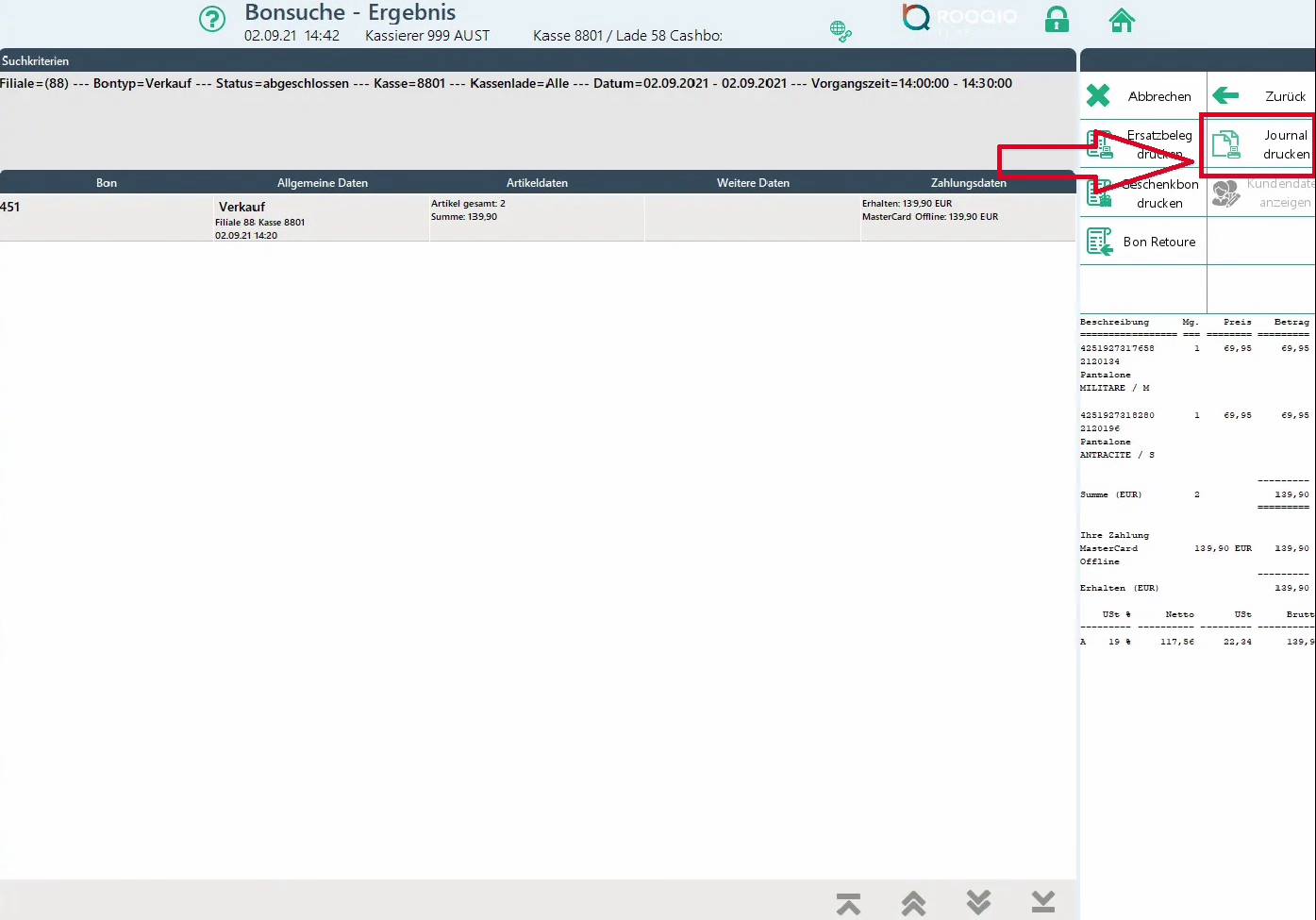Click the Zahlungsdaten column header
Viewport: 1316px width, 920px height.
tap(968, 183)
